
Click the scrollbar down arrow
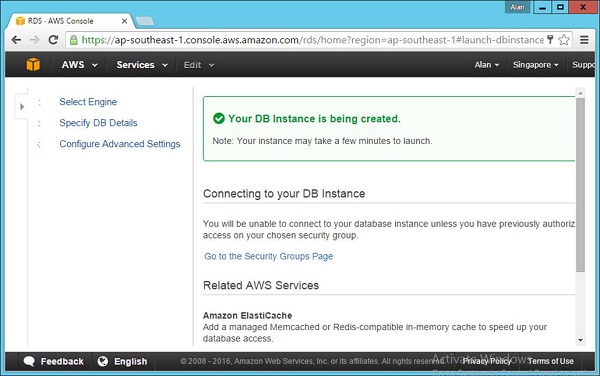pyautogui.click(x=580, y=340)
